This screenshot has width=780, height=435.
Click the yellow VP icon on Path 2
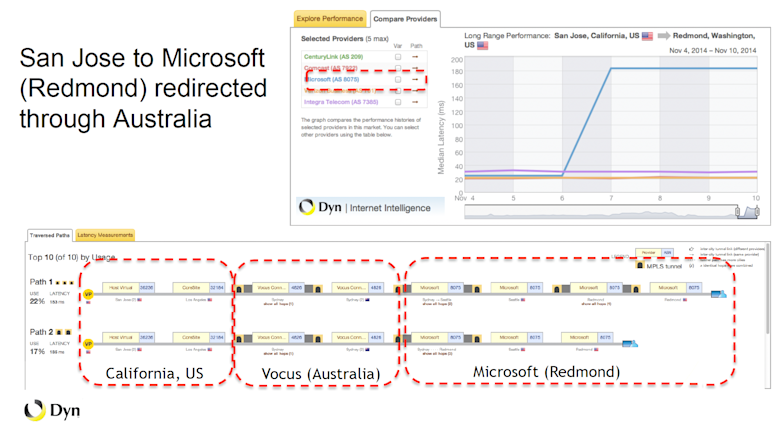click(x=89, y=344)
